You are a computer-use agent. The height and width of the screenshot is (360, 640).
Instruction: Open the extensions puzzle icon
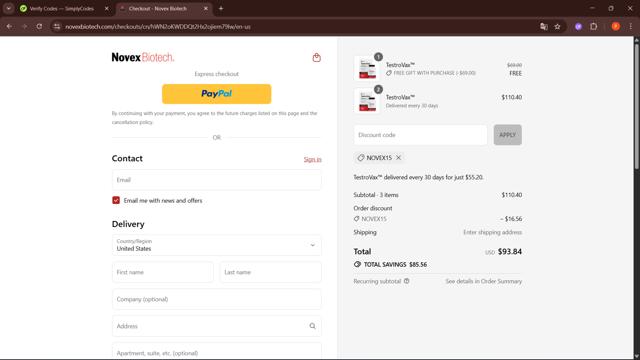tap(593, 27)
